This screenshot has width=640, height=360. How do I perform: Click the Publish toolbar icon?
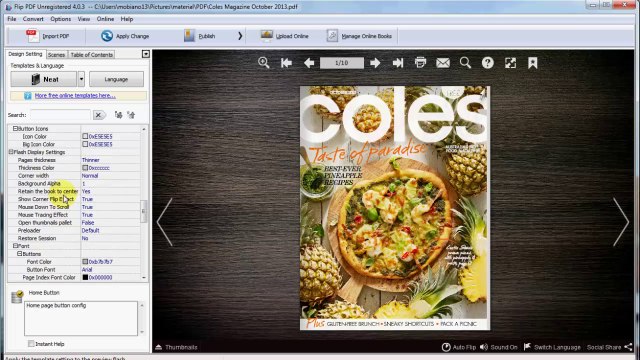[x=189, y=36]
